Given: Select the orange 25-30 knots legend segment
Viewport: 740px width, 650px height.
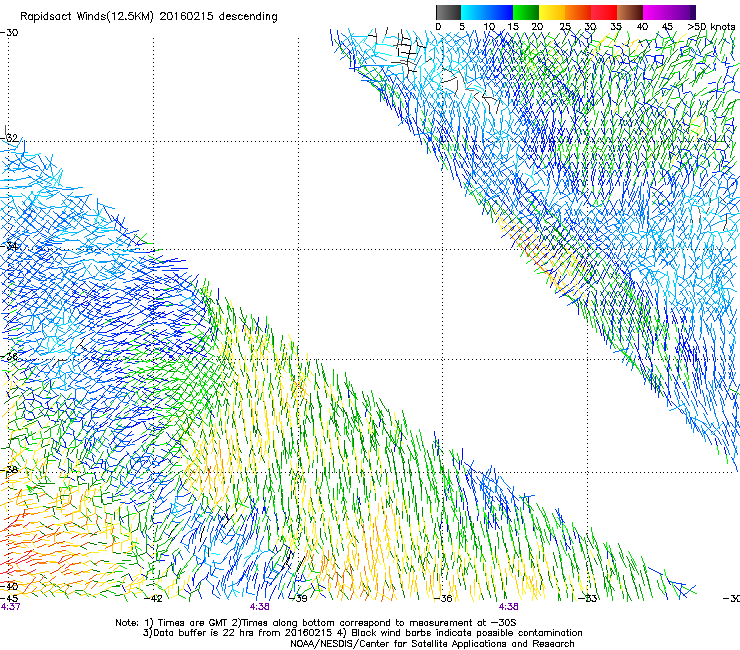Looking at the screenshot, I should 578,12.
